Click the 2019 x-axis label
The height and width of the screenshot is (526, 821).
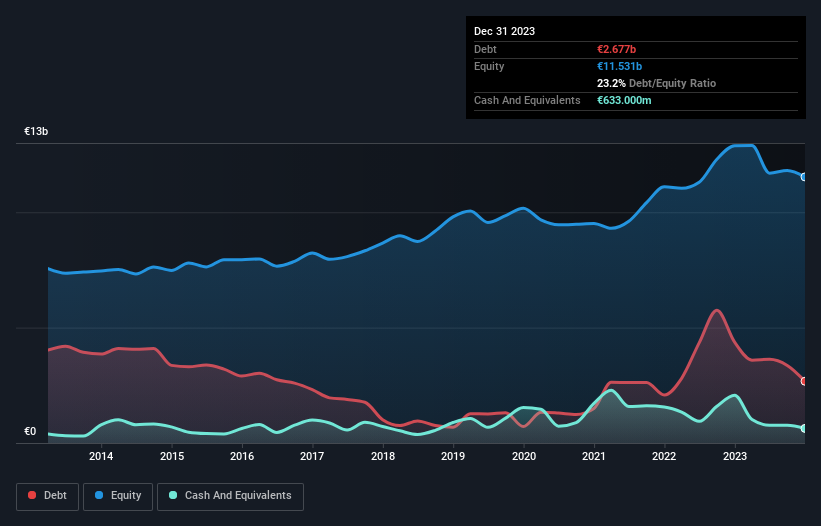pyautogui.click(x=453, y=456)
